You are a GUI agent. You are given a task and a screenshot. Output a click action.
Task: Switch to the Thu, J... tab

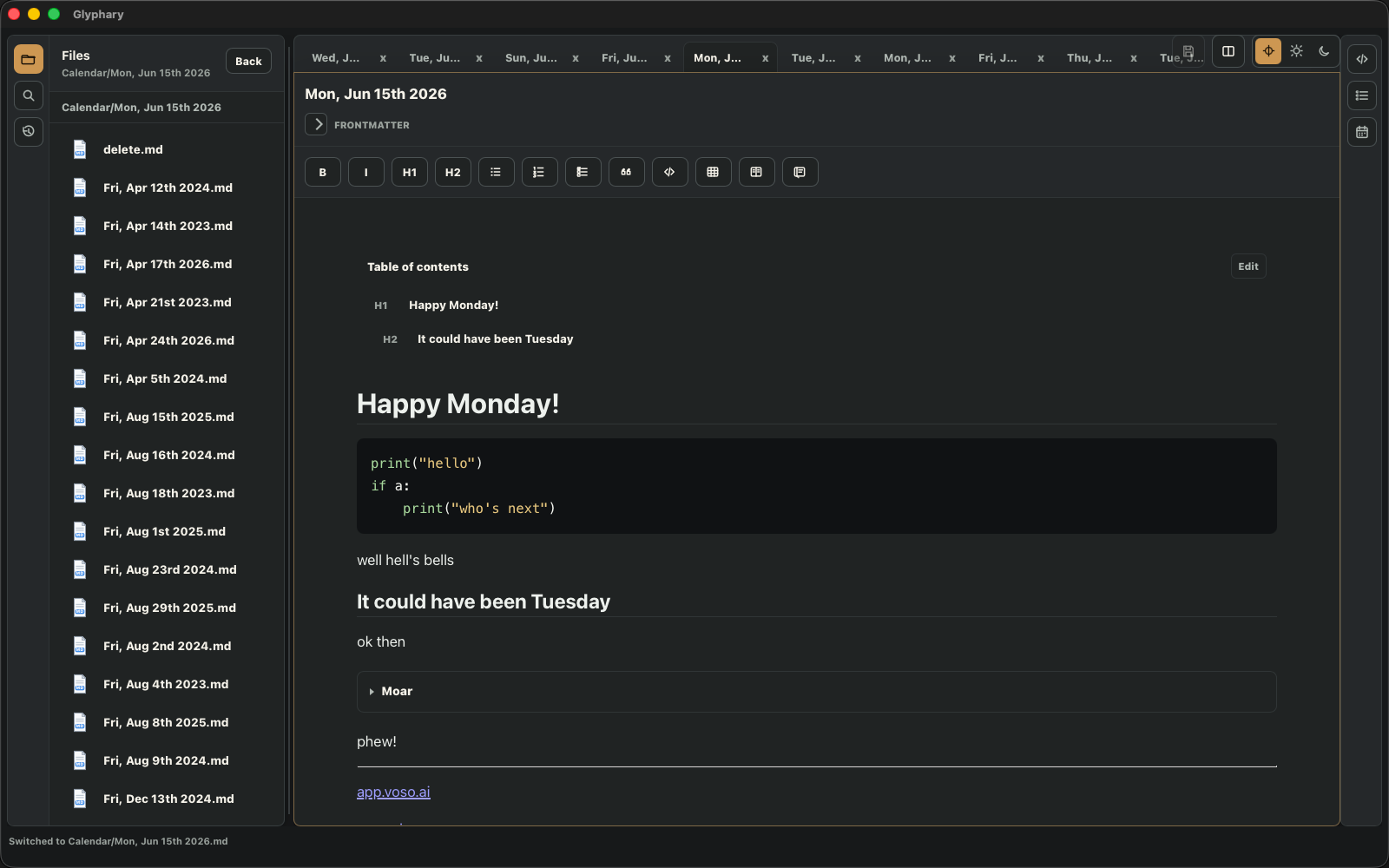pos(1089,58)
